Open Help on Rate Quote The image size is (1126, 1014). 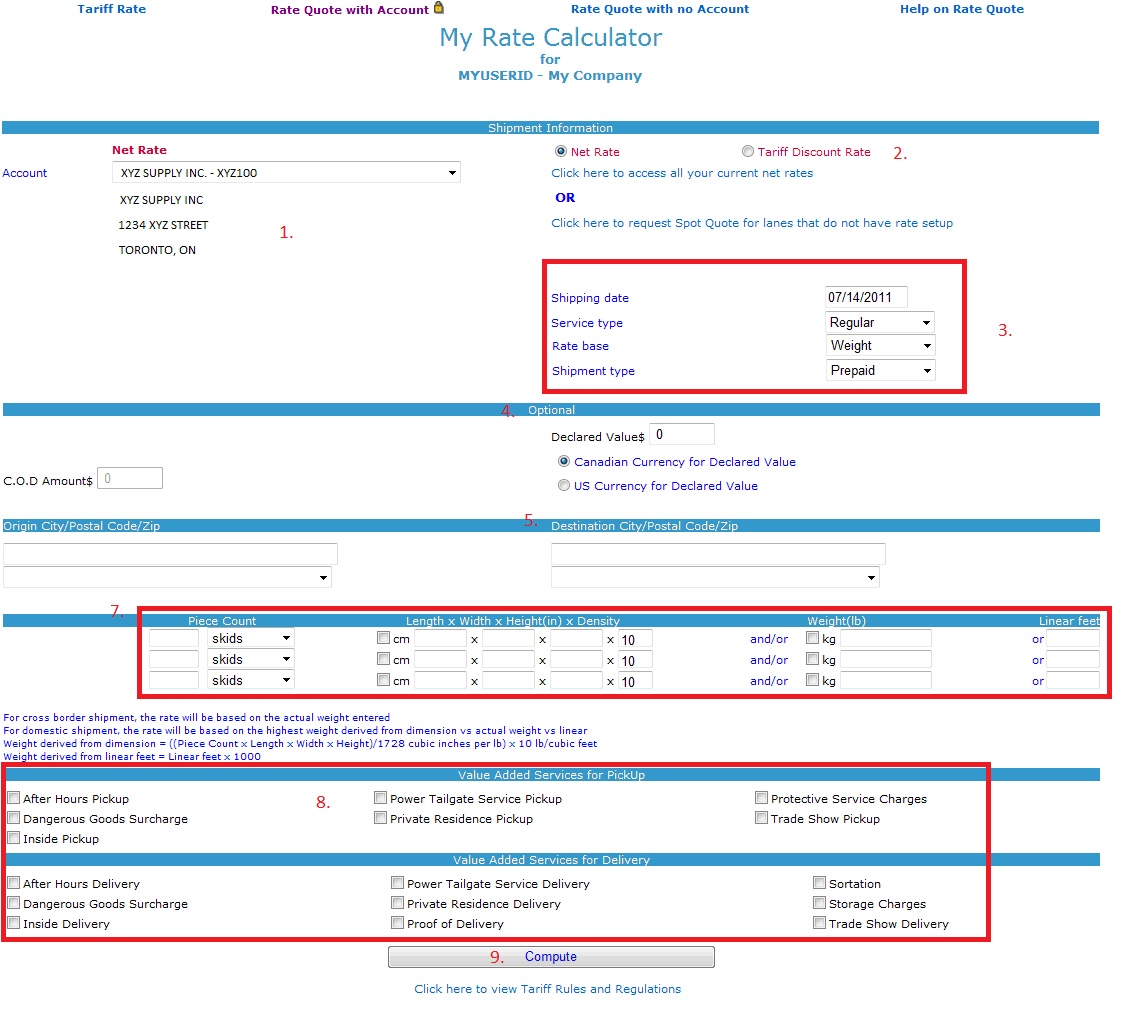(961, 9)
